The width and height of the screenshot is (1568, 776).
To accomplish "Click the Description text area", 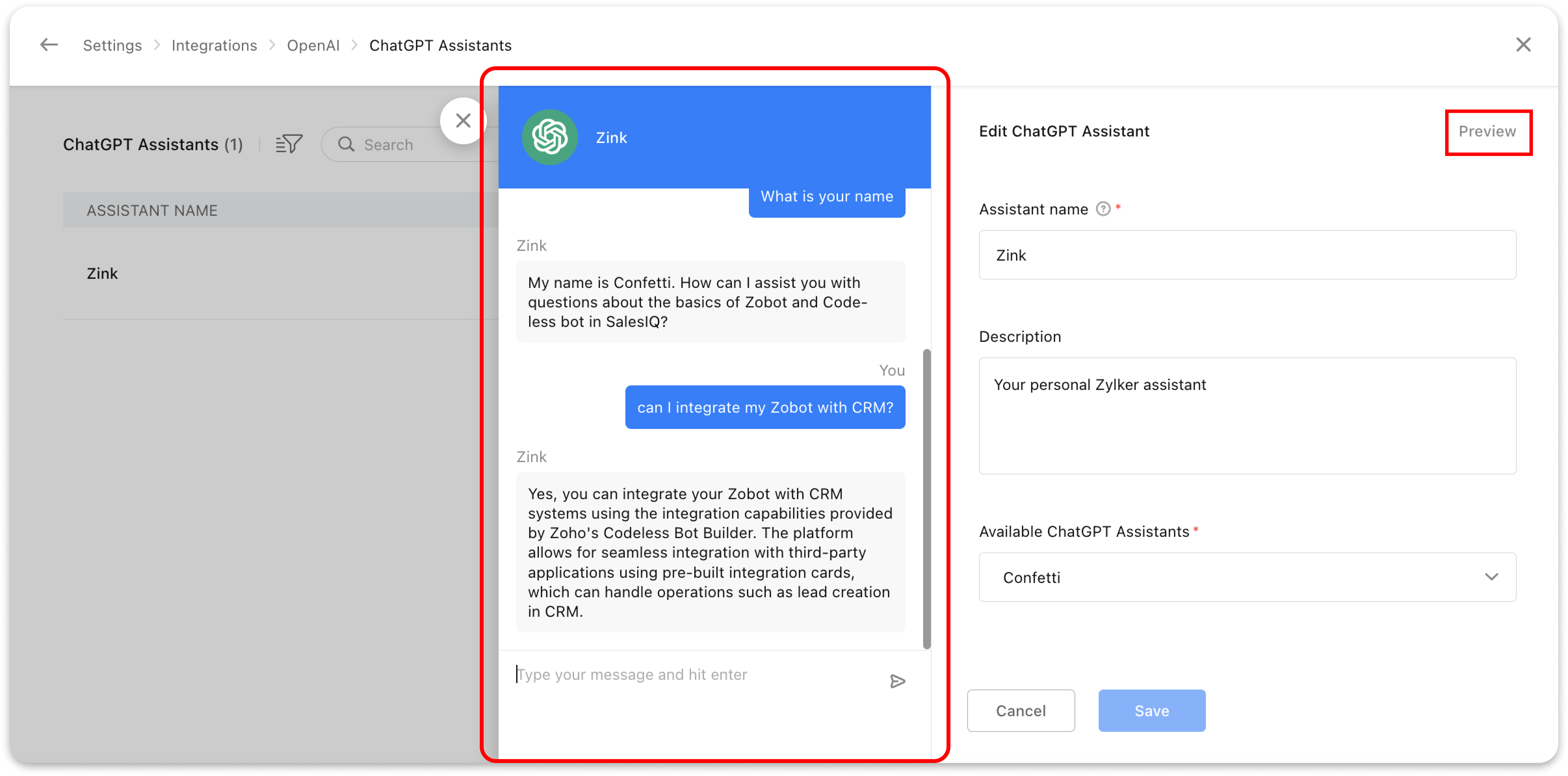I will (1247, 416).
